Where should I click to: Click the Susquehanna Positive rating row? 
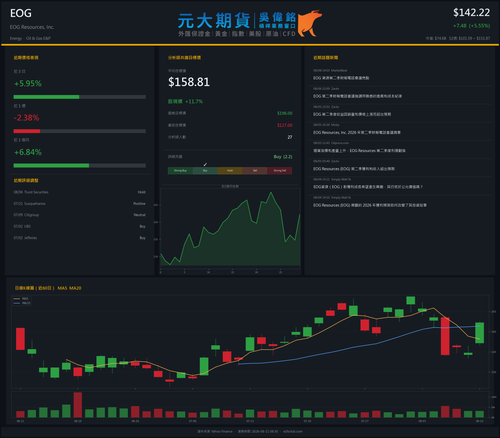click(79, 204)
